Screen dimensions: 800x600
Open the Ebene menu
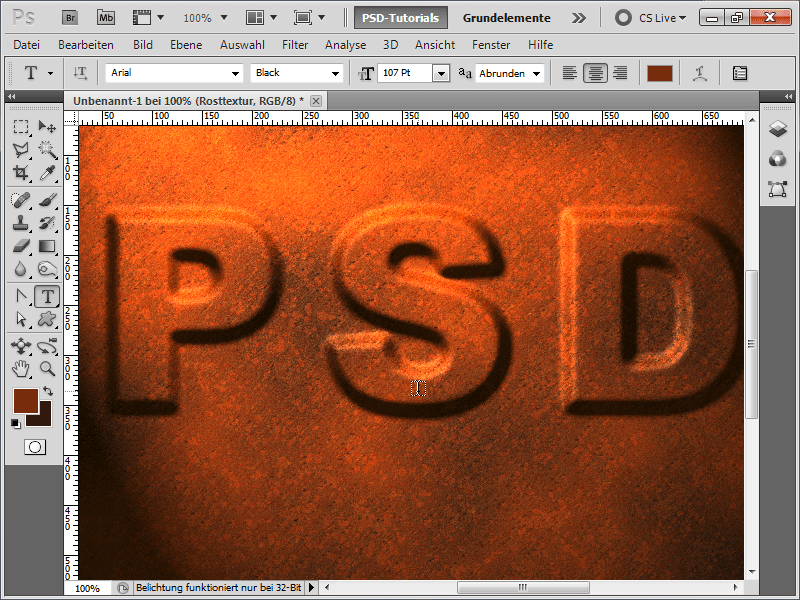[186, 45]
